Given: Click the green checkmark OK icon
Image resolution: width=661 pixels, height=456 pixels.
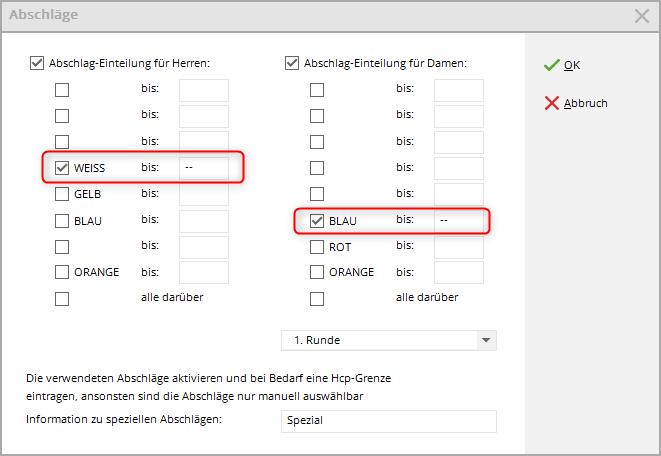Looking at the screenshot, I should pyautogui.click(x=550, y=65).
